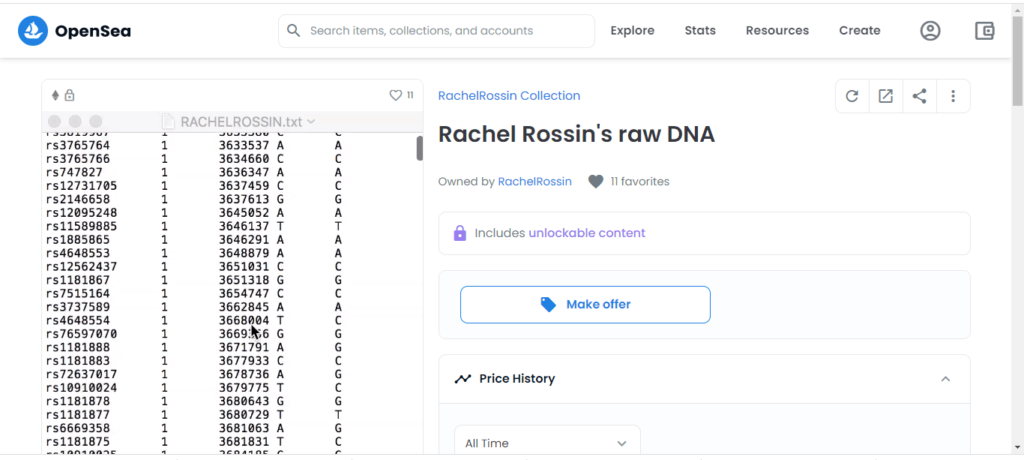Click the rs12095248 row text
The image size is (1024, 460).
82,212
